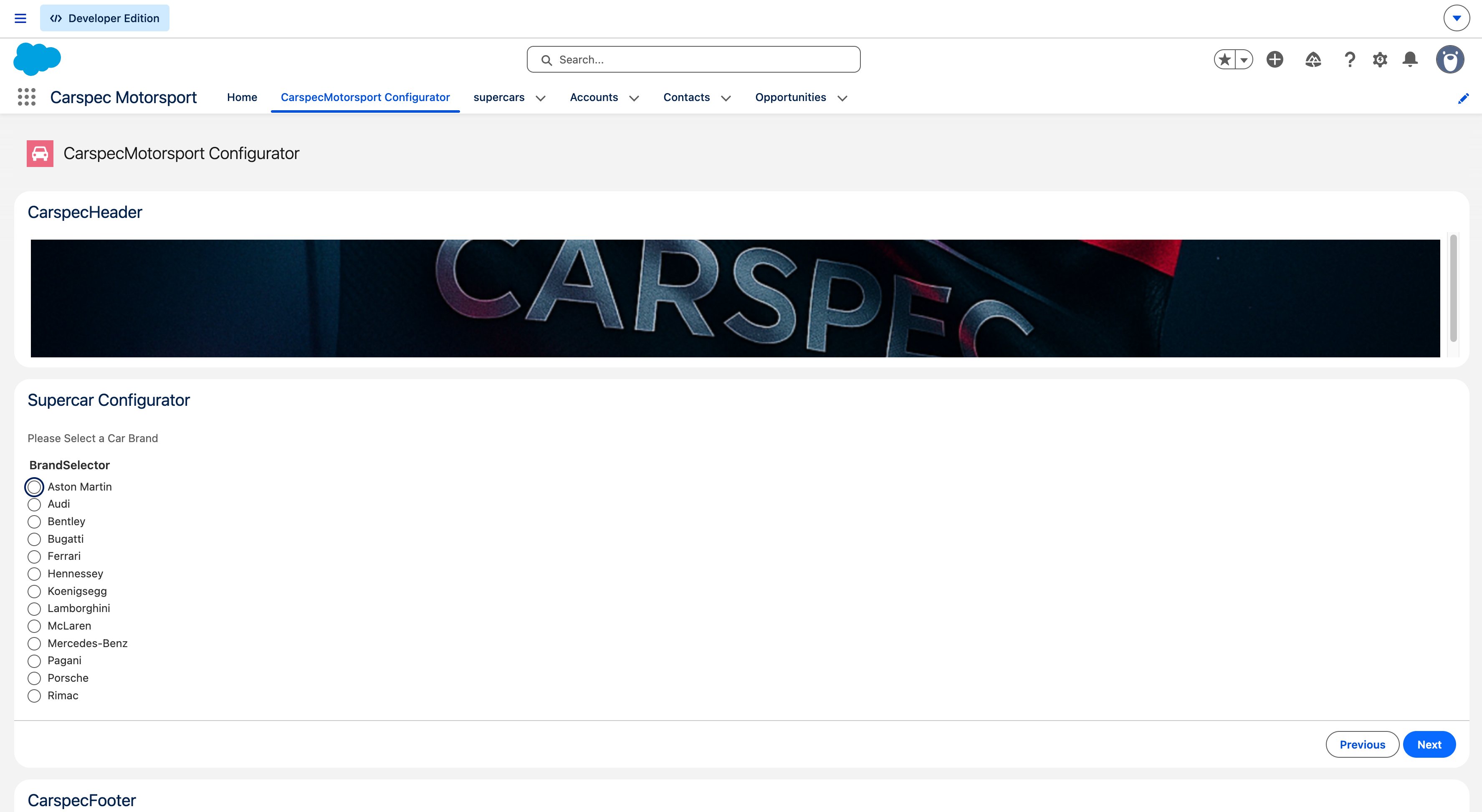Open the favorites list dropdown arrow
Image resolution: width=1482 pixels, height=812 pixels.
pyautogui.click(x=1244, y=59)
